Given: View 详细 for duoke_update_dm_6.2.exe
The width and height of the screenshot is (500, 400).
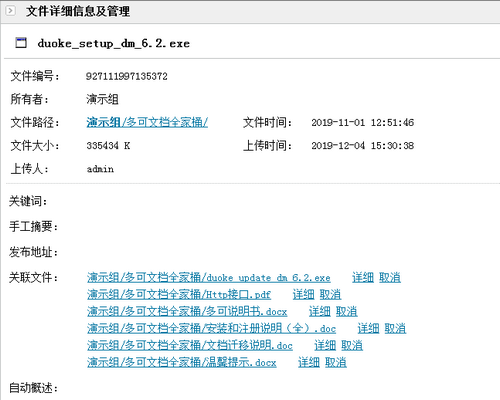Looking at the screenshot, I should point(363,277).
